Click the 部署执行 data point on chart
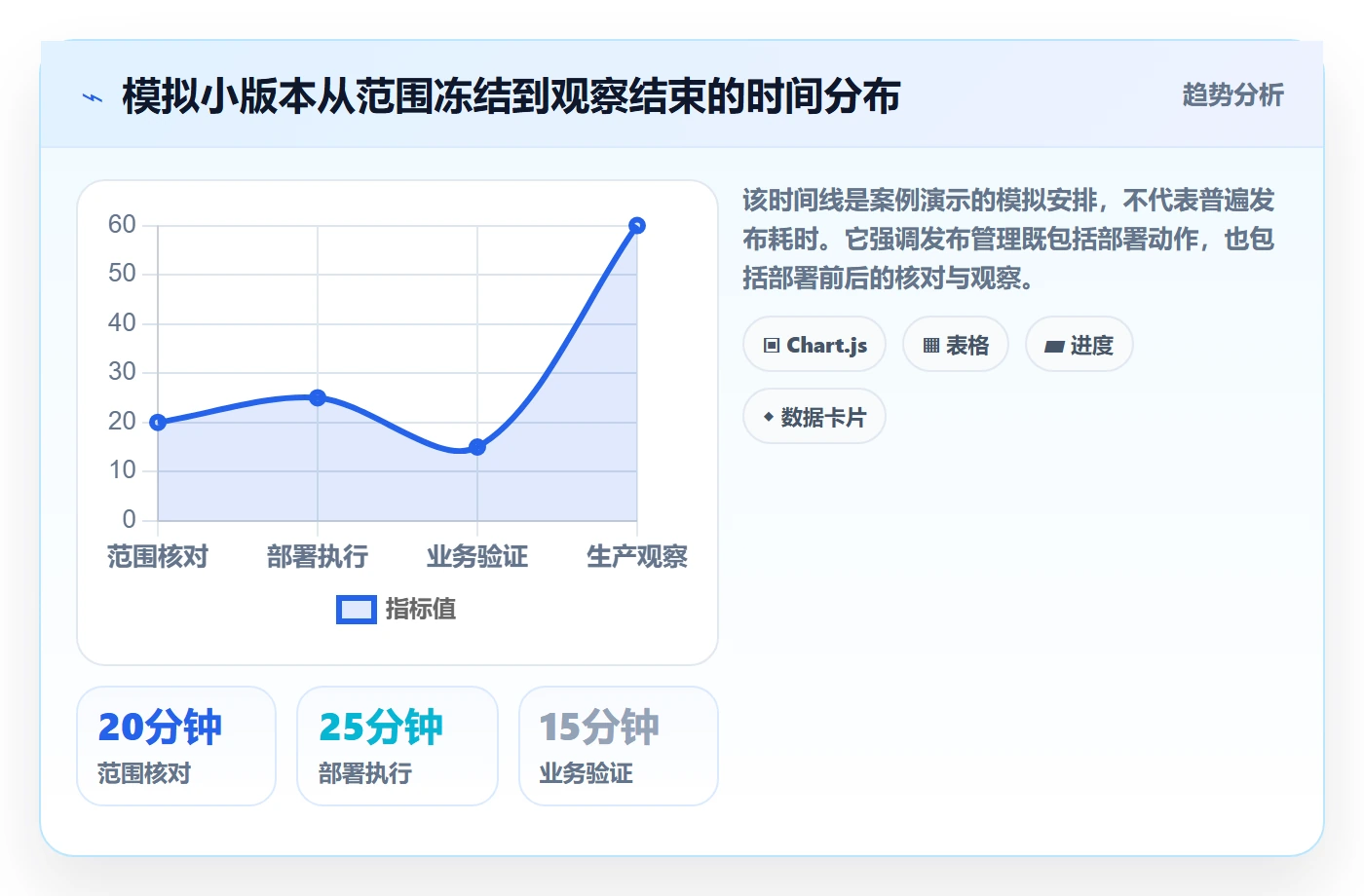 click(x=318, y=397)
